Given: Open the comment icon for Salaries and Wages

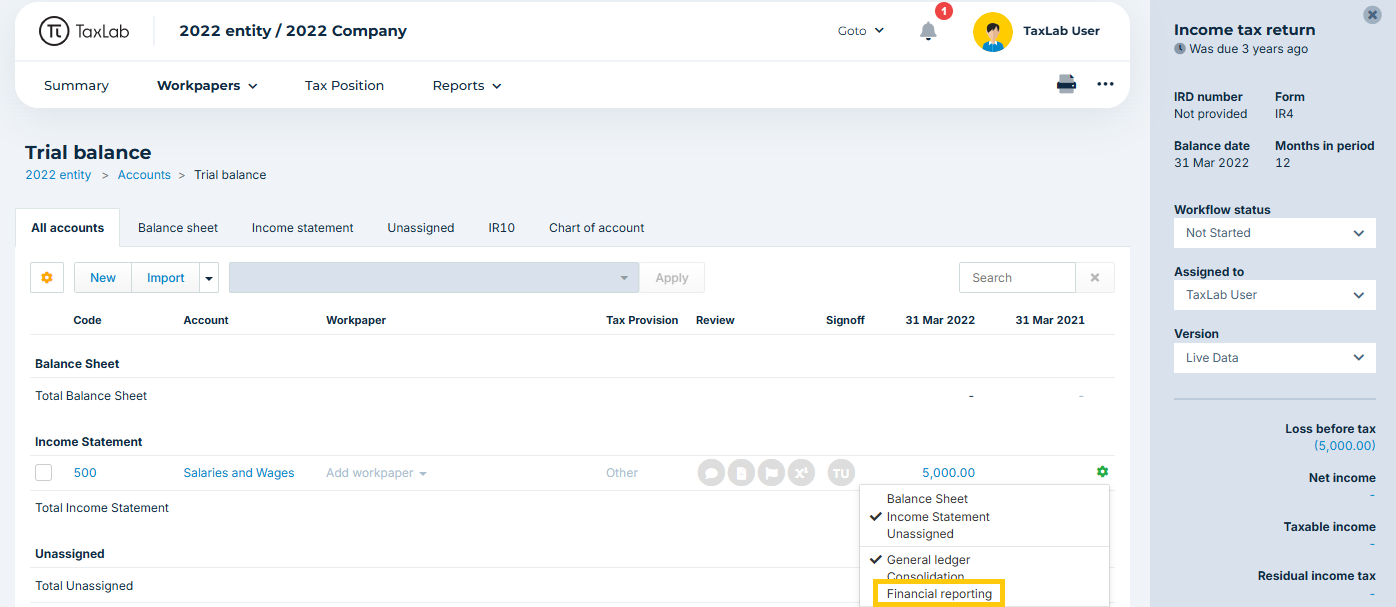Looking at the screenshot, I should (711, 473).
